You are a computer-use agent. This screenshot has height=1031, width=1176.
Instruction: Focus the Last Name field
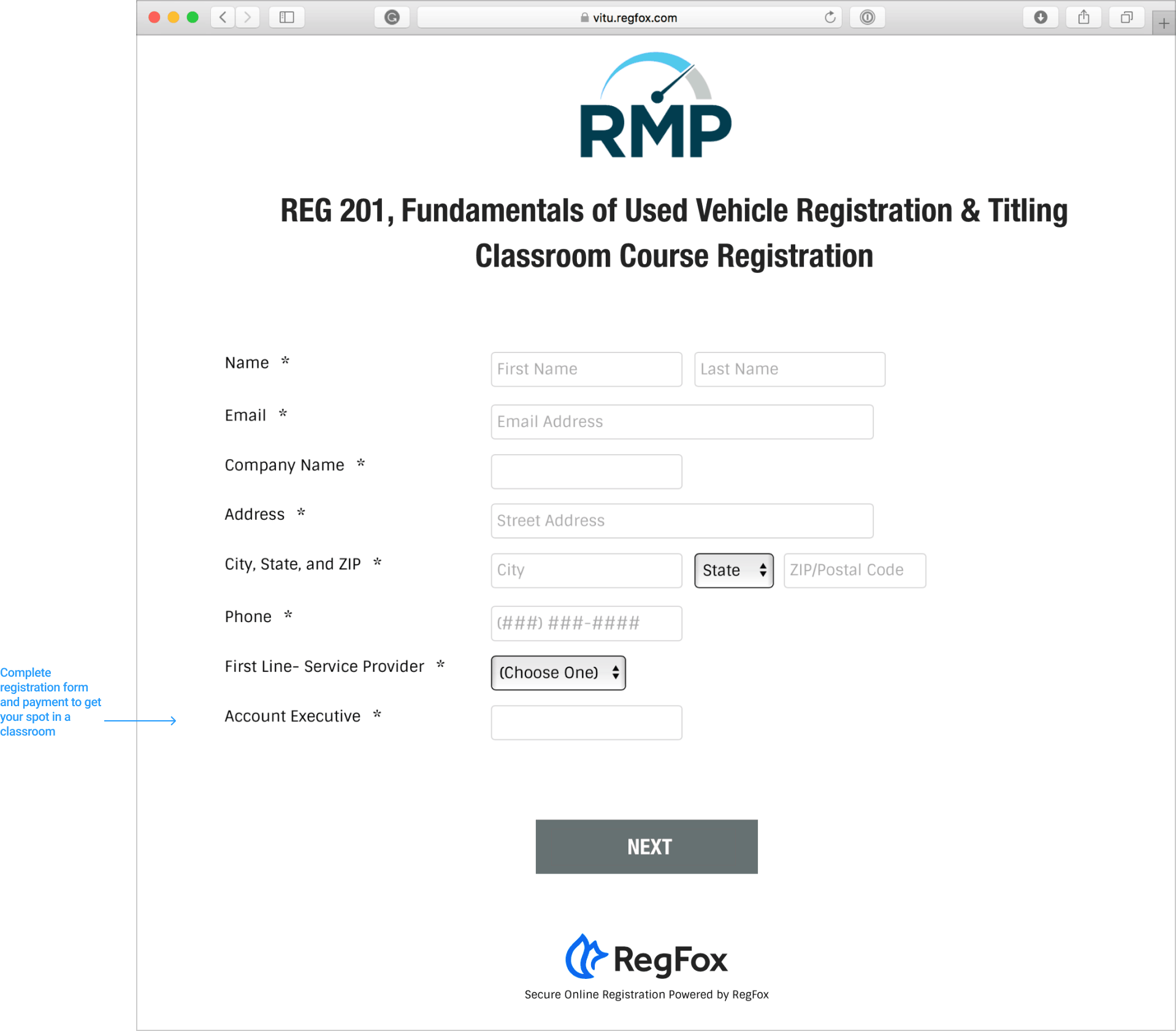(789, 369)
